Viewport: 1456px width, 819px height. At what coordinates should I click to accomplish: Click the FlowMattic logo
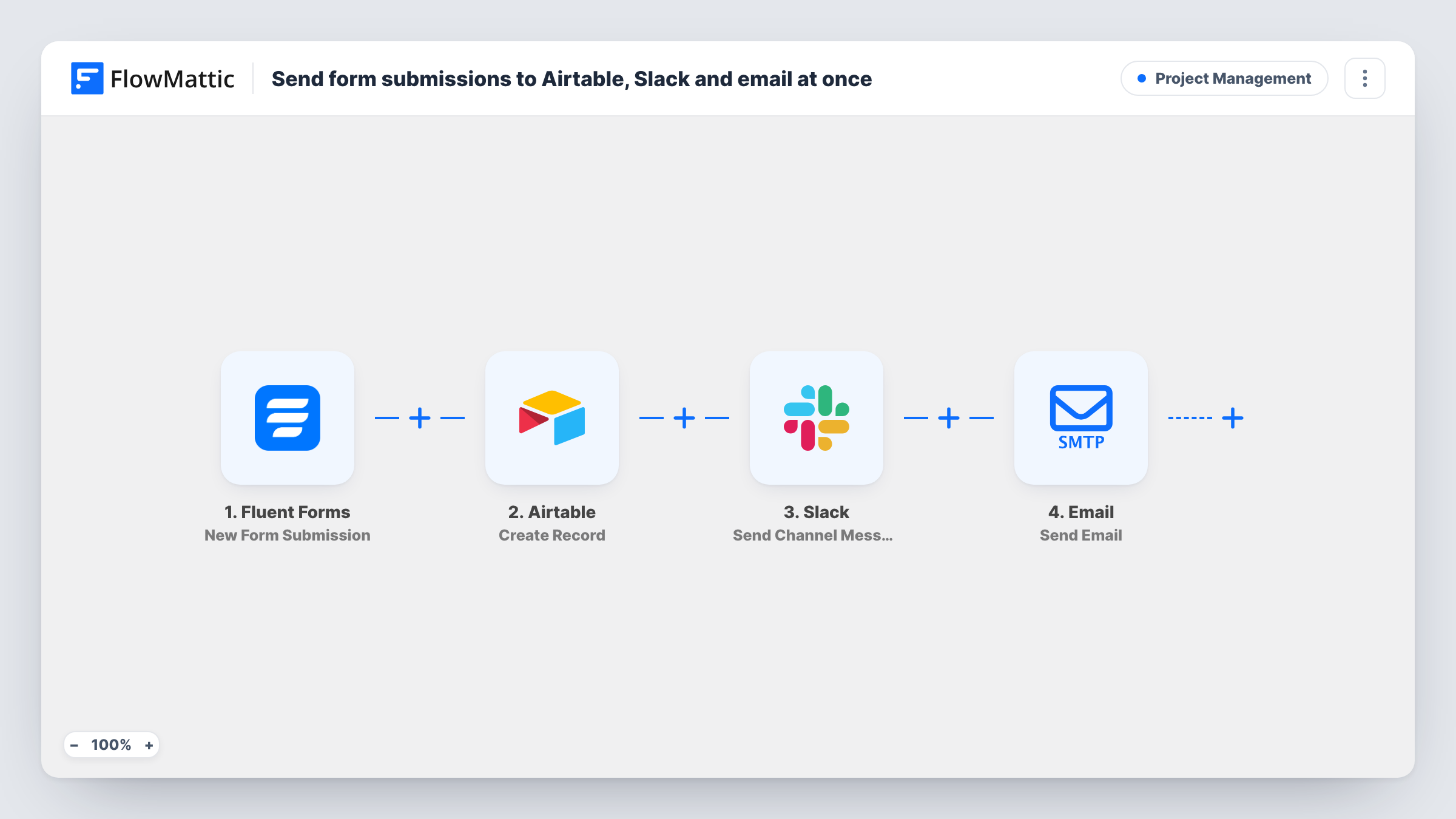pyautogui.click(x=152, y=78)
